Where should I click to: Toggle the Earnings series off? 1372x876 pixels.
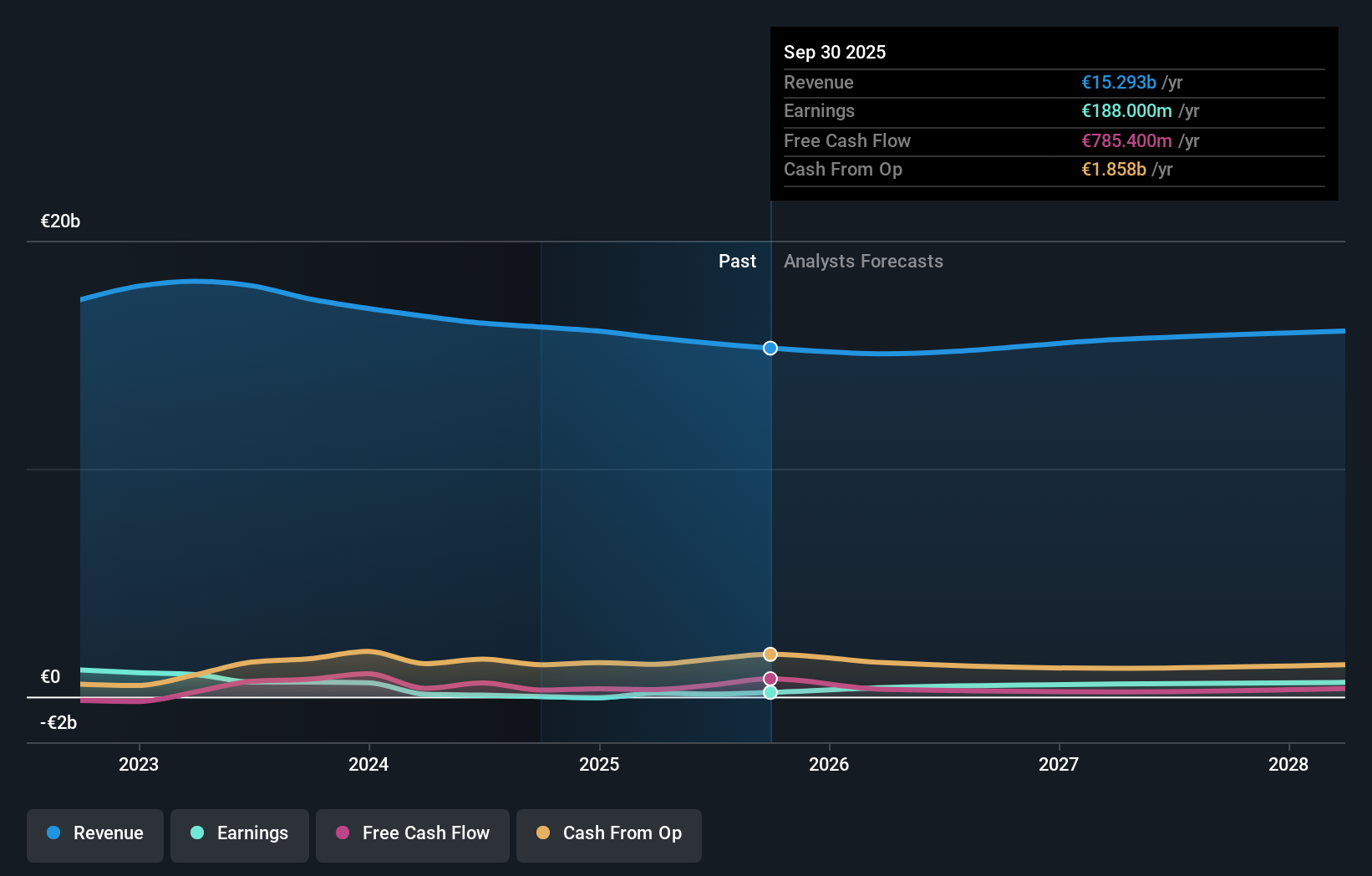coord(239,835)
